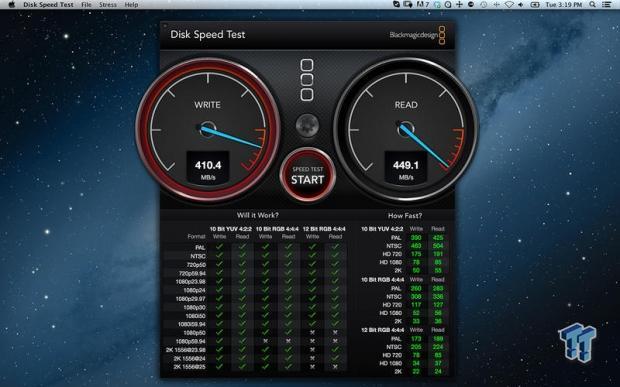Open Notification Center list icon
This screenshot has width=620, height=387.
(x=606, y=5)
